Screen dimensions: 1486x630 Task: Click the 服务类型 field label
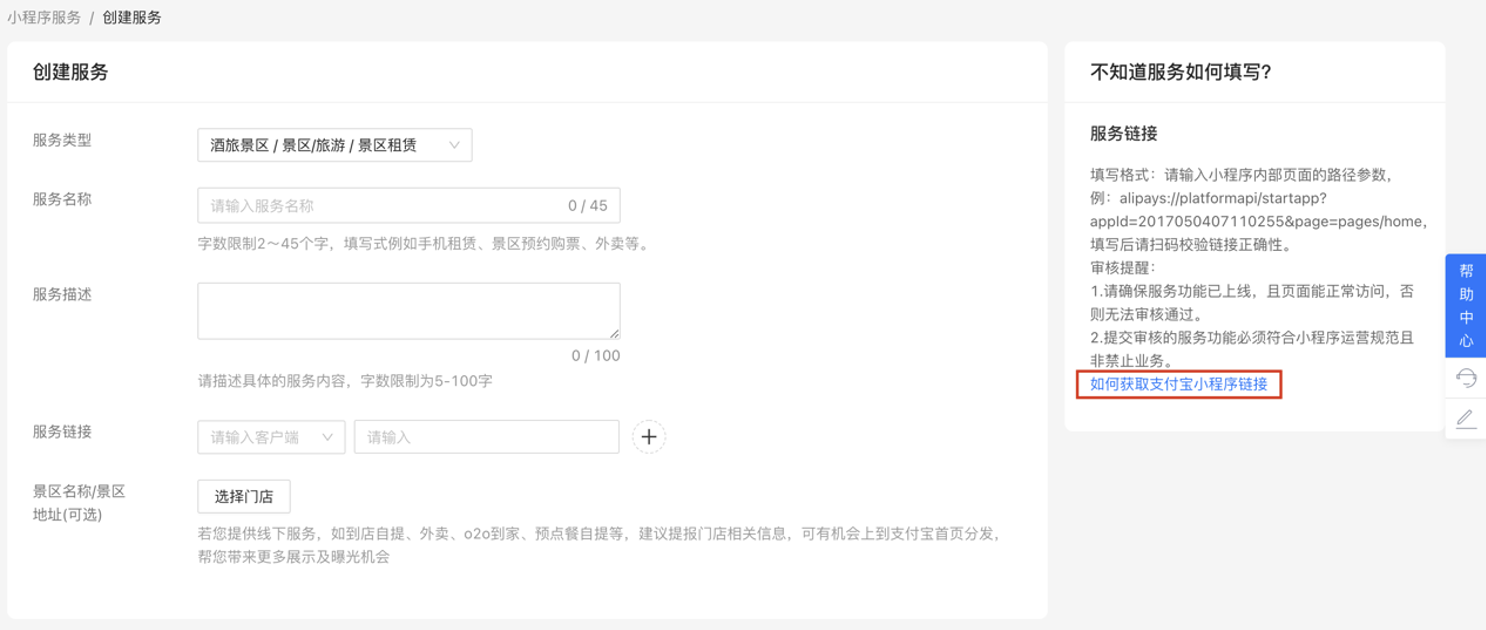(62, 140)
